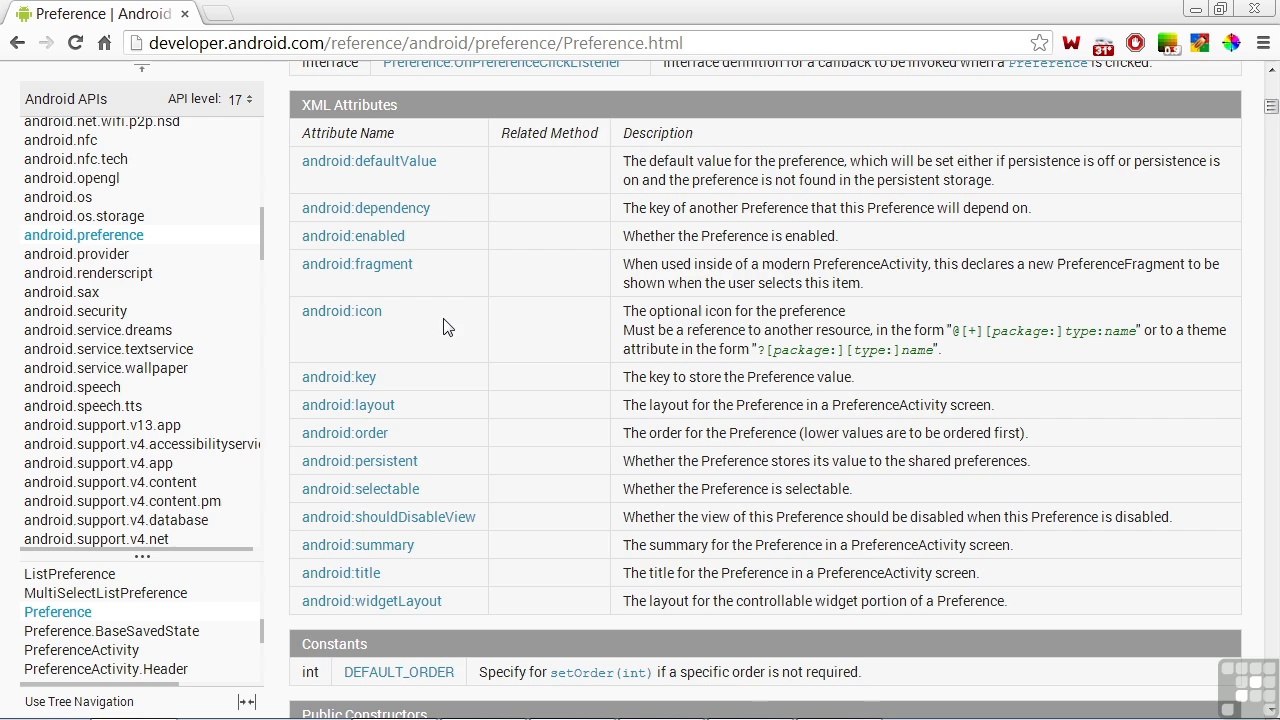Image resolution: width=1280 pixels, height=720 pixels.
Task: Open the Chrome hamburger menu
Action: tap(1263, 43)
